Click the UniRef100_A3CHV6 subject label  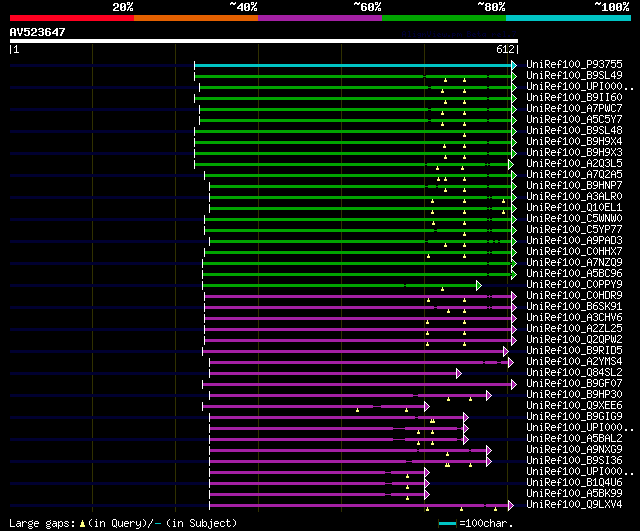click(x=574, y=318)
